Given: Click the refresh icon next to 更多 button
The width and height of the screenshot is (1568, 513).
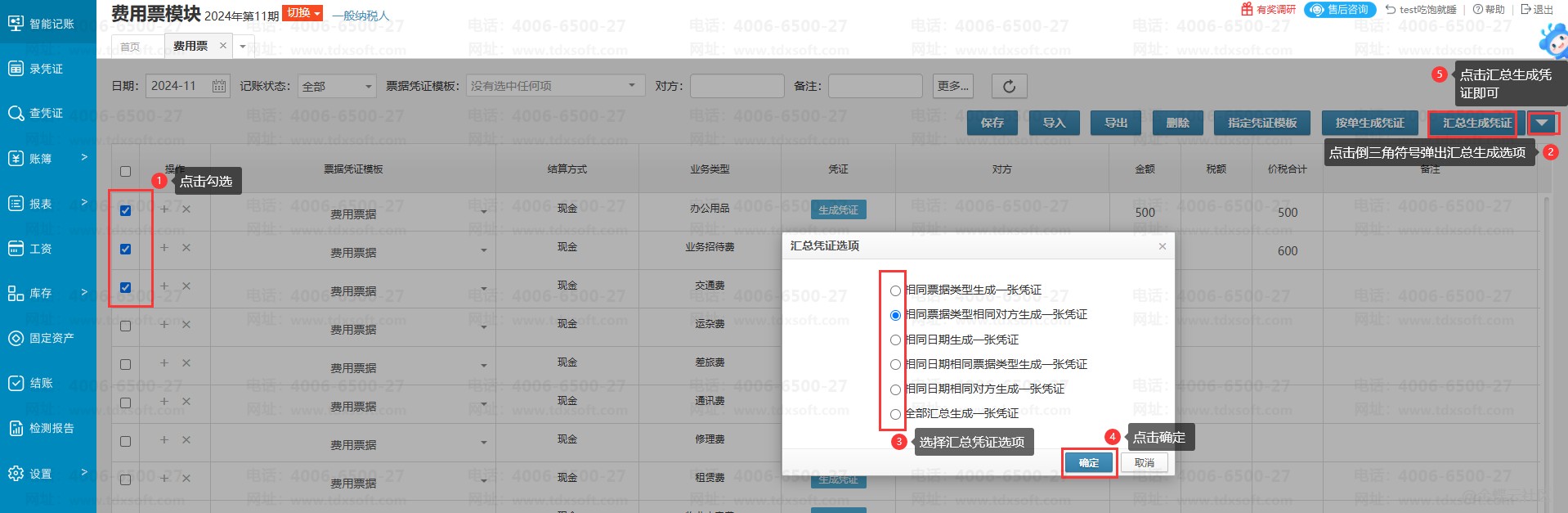Looking at the screenshot, I should coord(1009,87).
